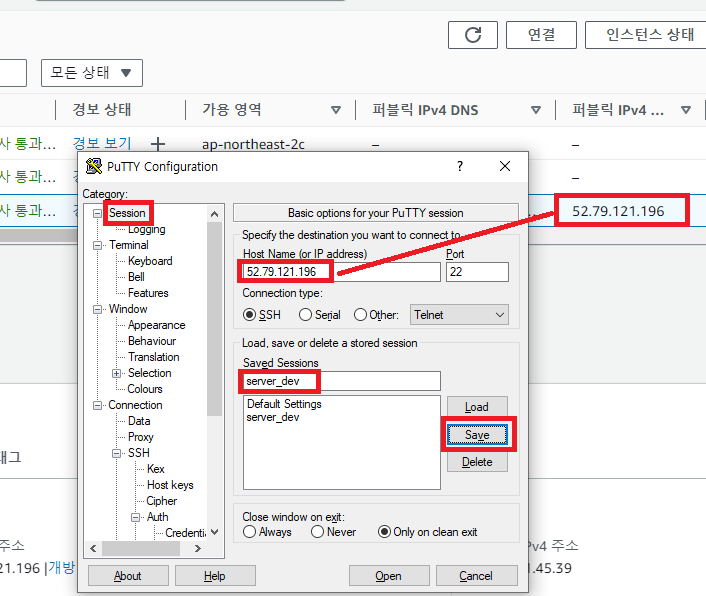Select Logging category in tree
Viewport: 706px width, 596px height.
point(147,229)
